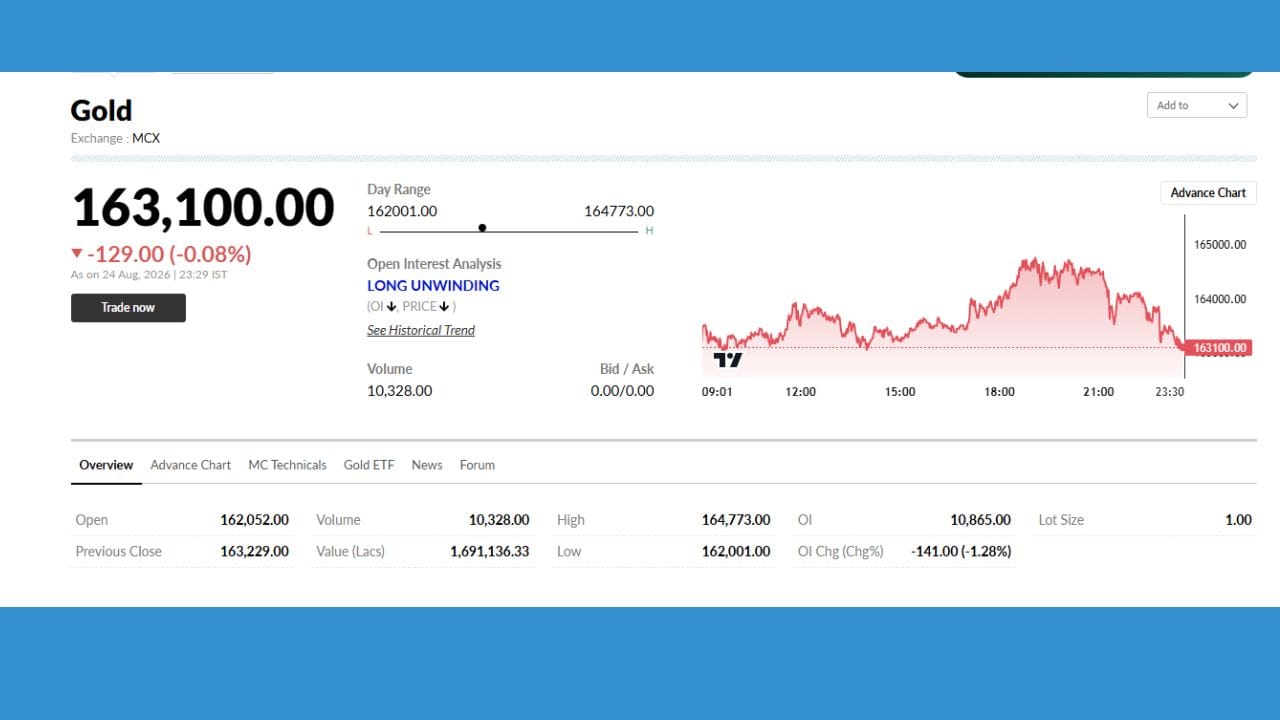Click the -129.00 (-0.08%) change value

click(x=169, y=254)
